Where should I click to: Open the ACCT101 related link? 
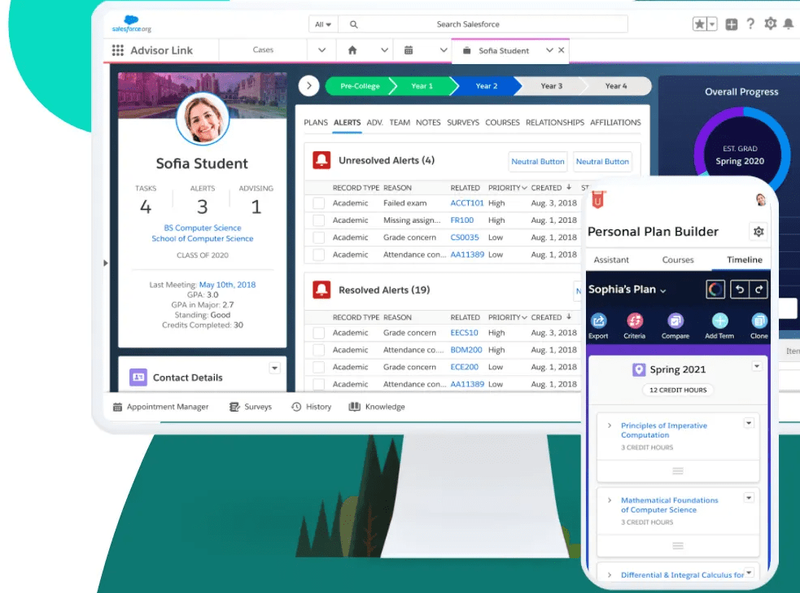click(x=467, y=203)
